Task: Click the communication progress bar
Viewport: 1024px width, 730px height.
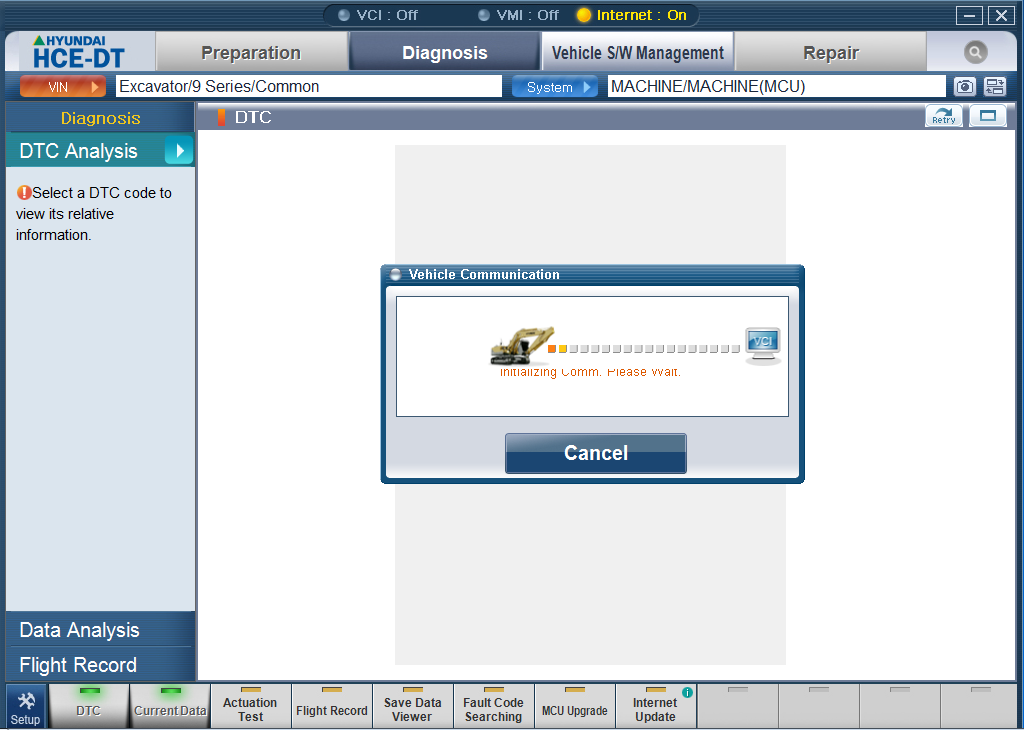Action: point(643,349)
